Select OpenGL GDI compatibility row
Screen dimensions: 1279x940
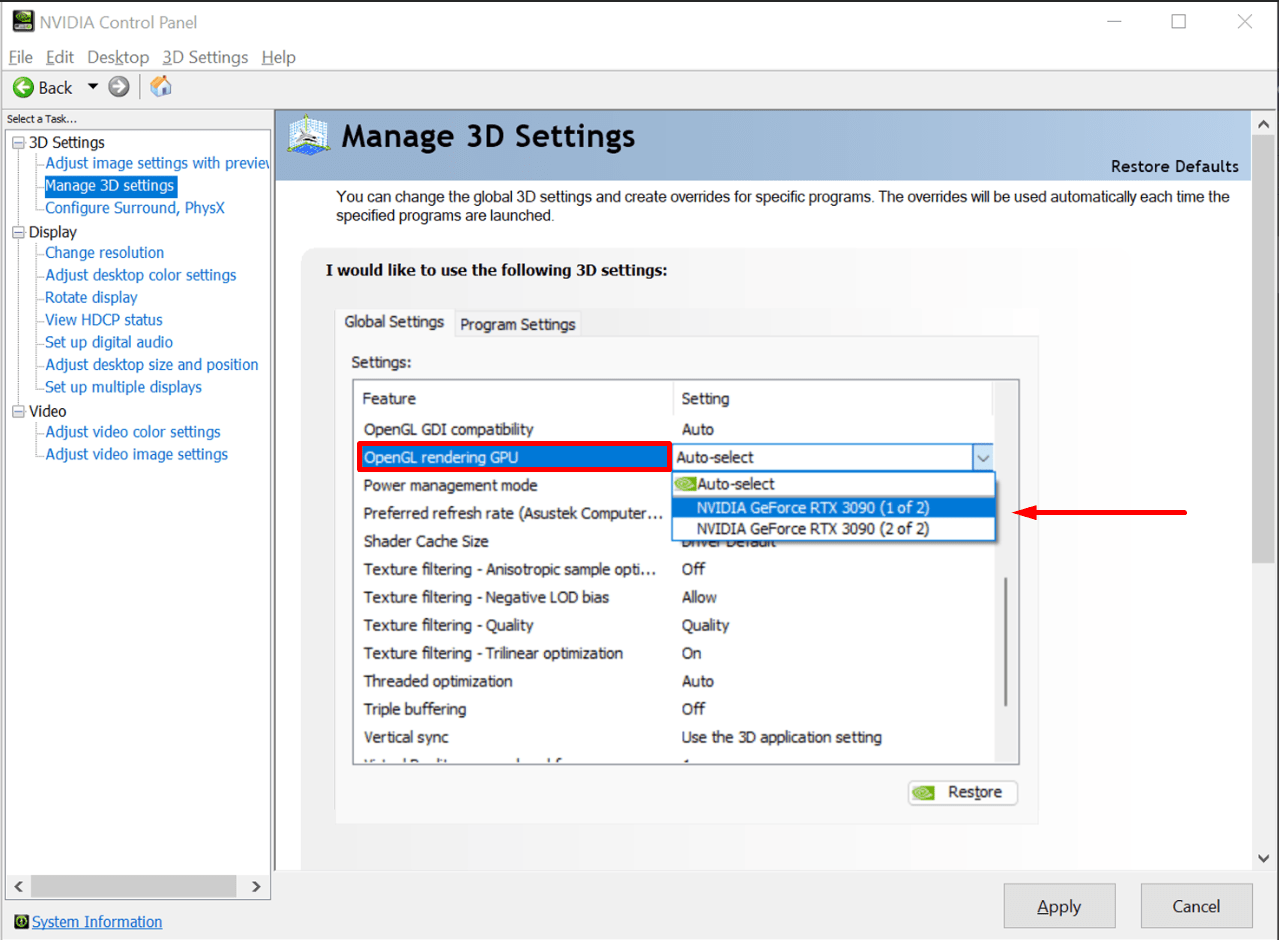tap(675, 429)
